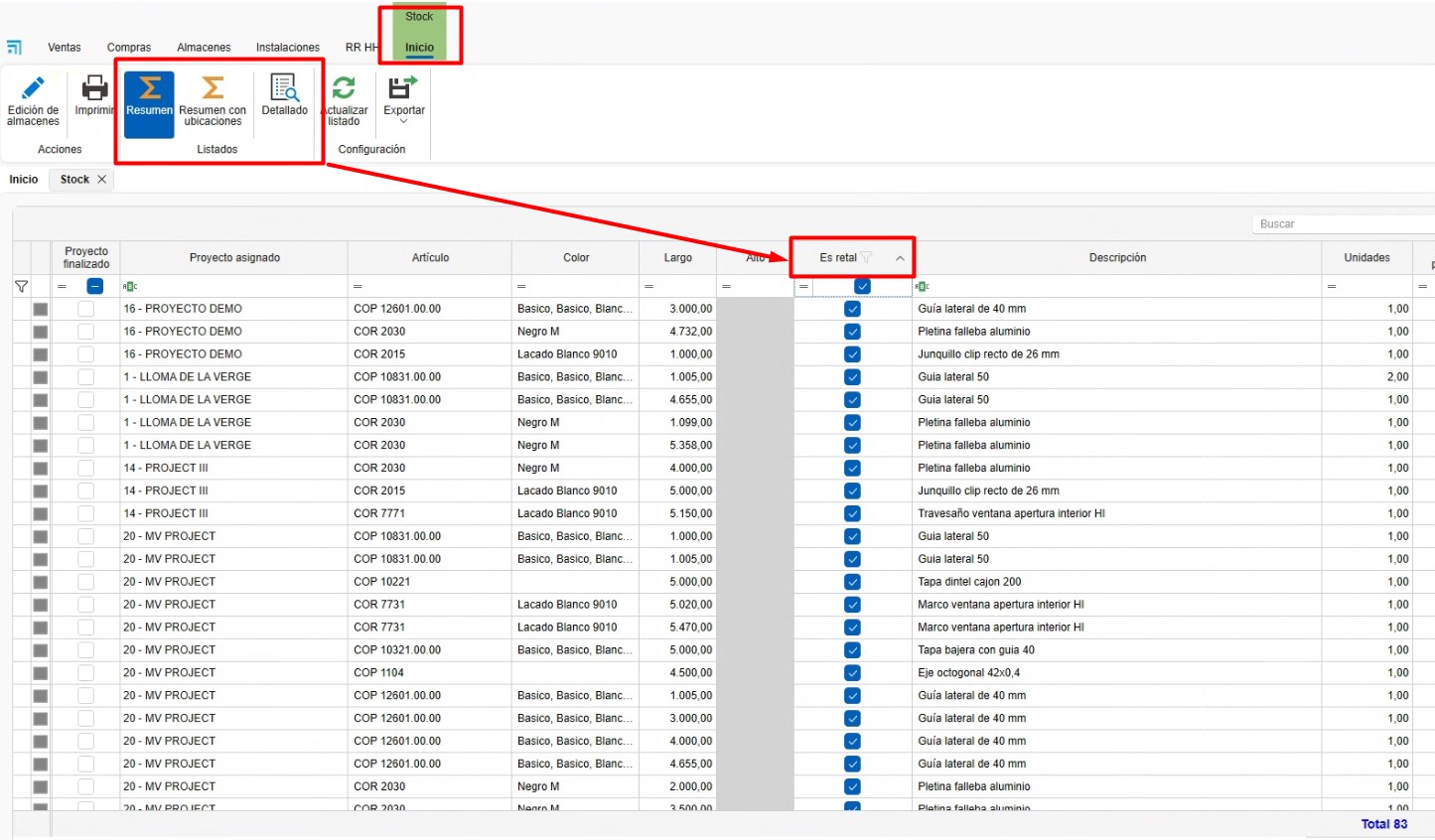Close the Stock tab
Image resolution: width=1435 pixels, height=840 pixels.
[x=101, y=180]
